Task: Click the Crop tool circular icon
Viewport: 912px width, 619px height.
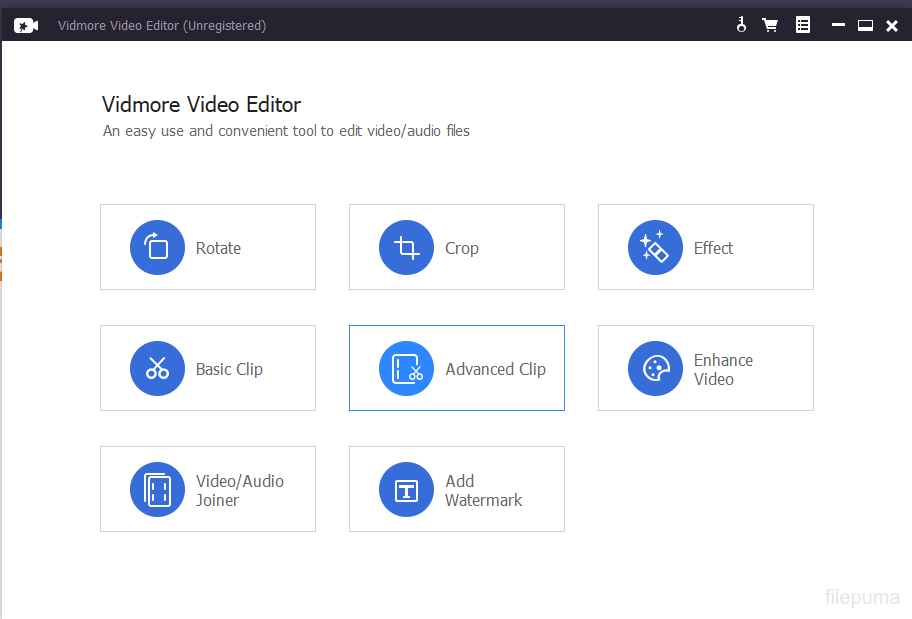Action: point(406,248)
